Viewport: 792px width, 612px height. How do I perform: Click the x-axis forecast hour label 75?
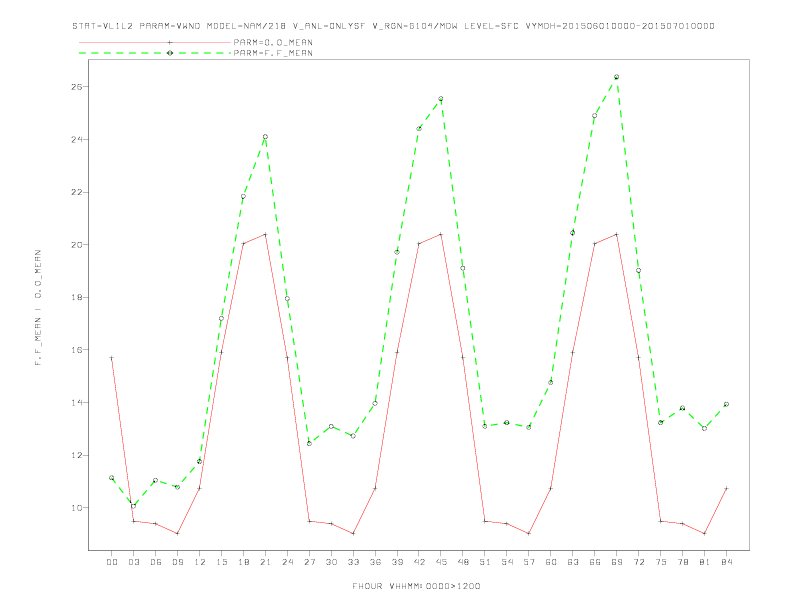pos(661,562)
